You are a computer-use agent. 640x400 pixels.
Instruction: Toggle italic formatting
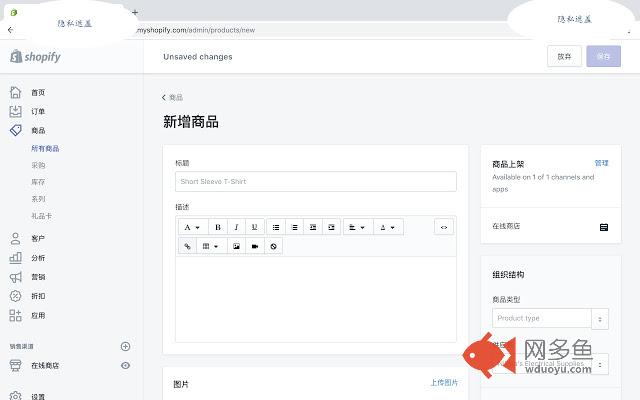click(x=236, y=227)
